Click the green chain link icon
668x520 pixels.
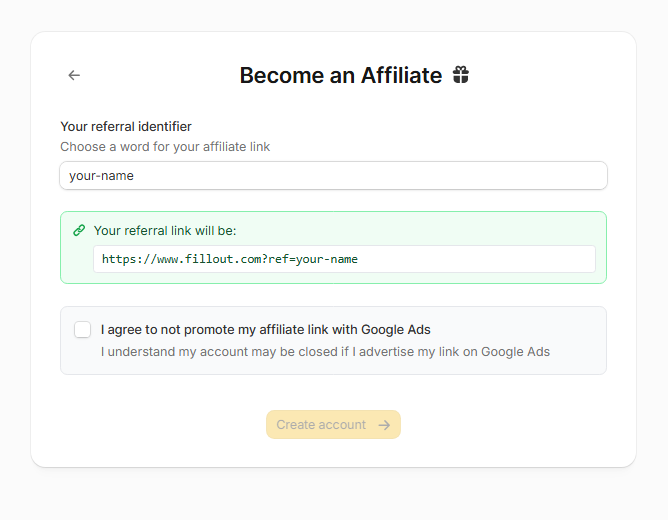point(79,230)
